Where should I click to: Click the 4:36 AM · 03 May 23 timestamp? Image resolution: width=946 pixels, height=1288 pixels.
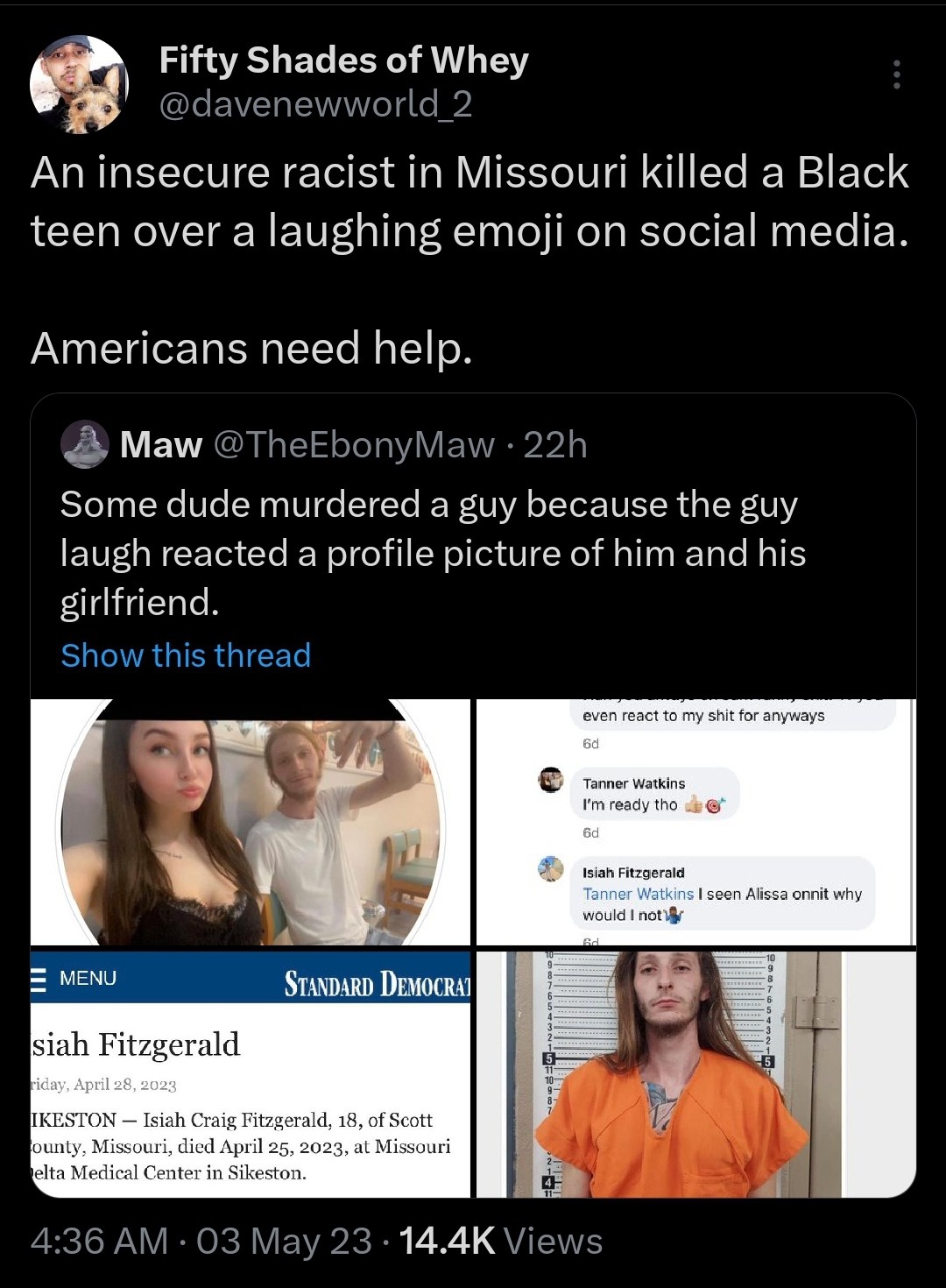click(x=201, y=1241)
